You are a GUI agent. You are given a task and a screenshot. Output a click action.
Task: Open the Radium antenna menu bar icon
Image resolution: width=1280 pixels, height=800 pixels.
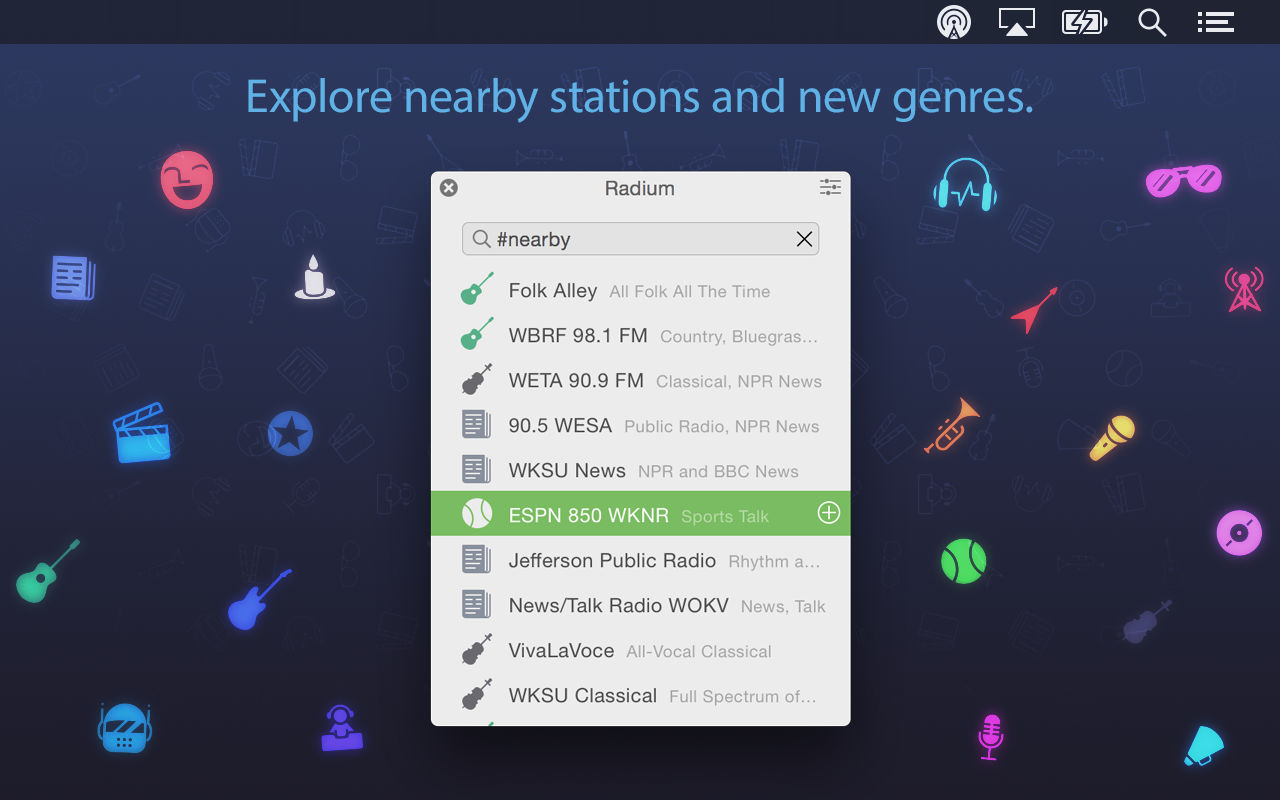(x=954, y=22)
